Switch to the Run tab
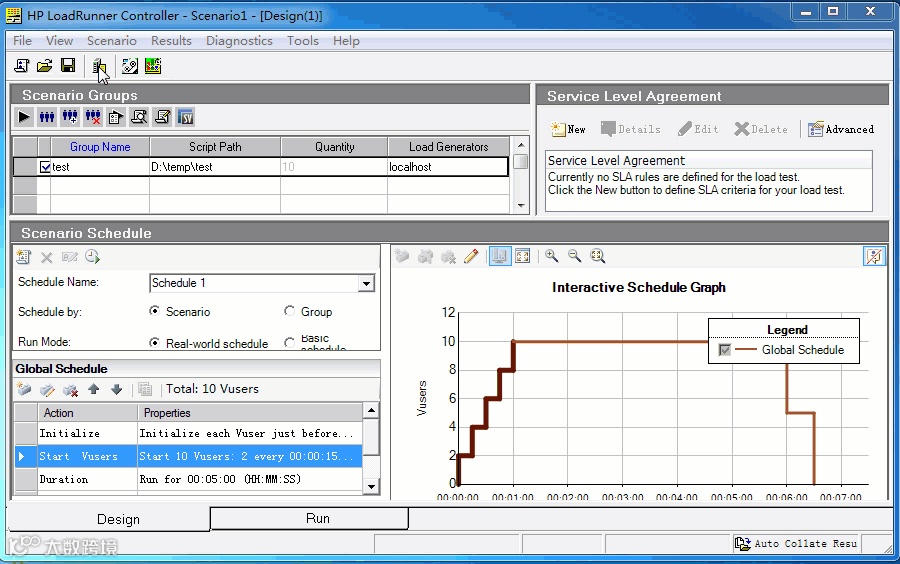The height and width of the screenshot is (564, 900). [309, 519]
